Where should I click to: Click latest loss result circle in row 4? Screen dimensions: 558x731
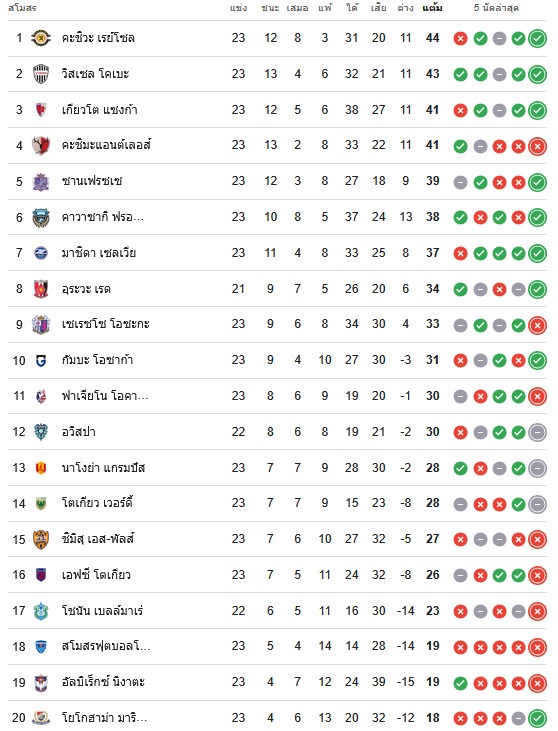pos(537,146)
